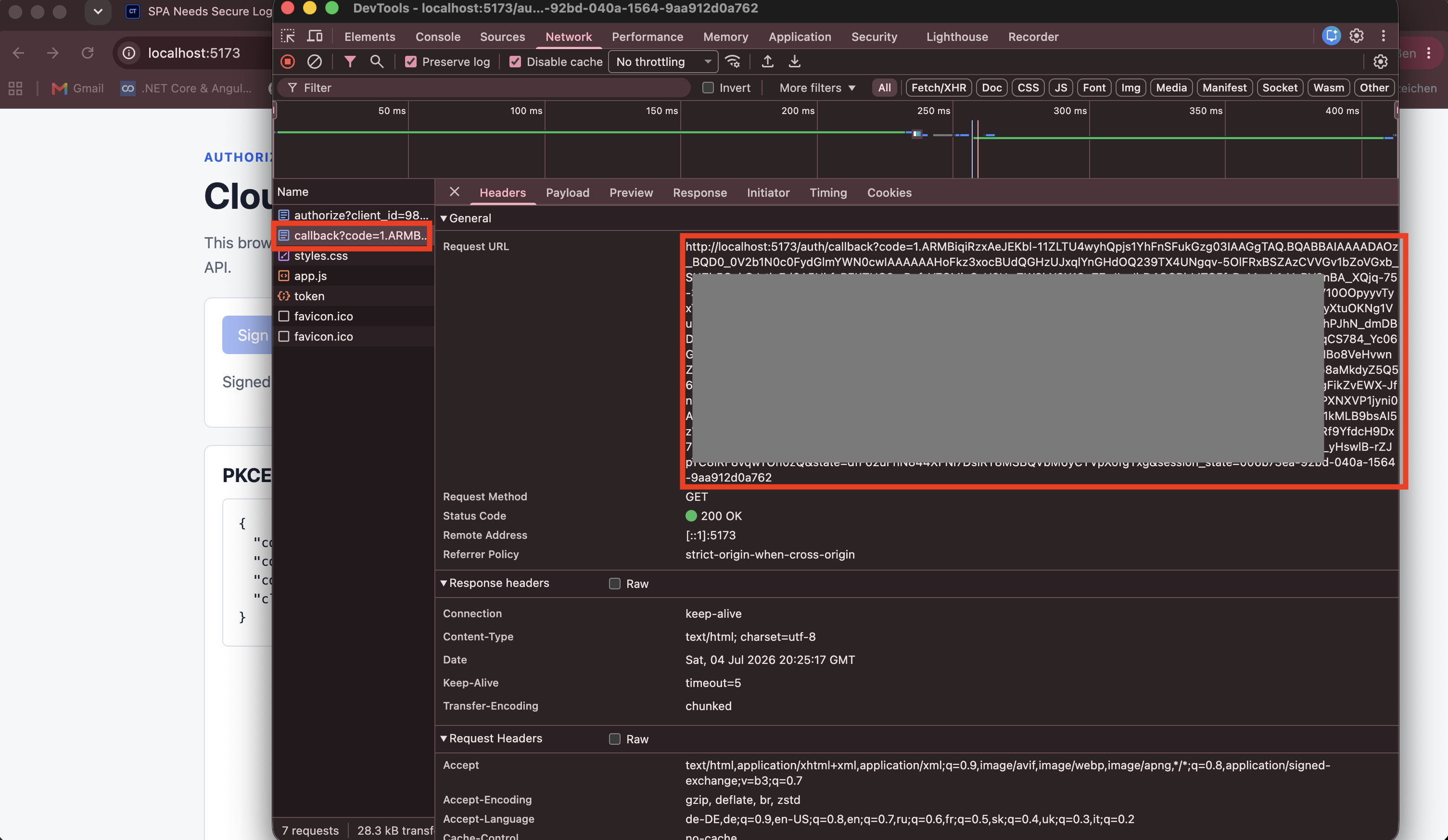Open browser tab search chevron
This screenshot has width=1448, height=840.
98,12
